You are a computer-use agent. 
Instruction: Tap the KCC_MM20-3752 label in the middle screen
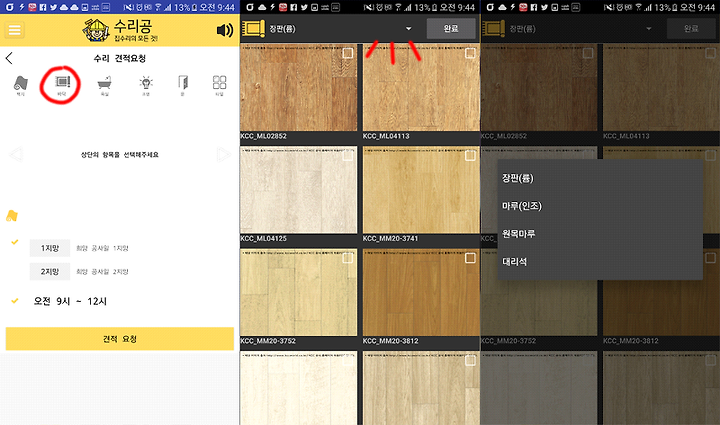coord(268,341)
